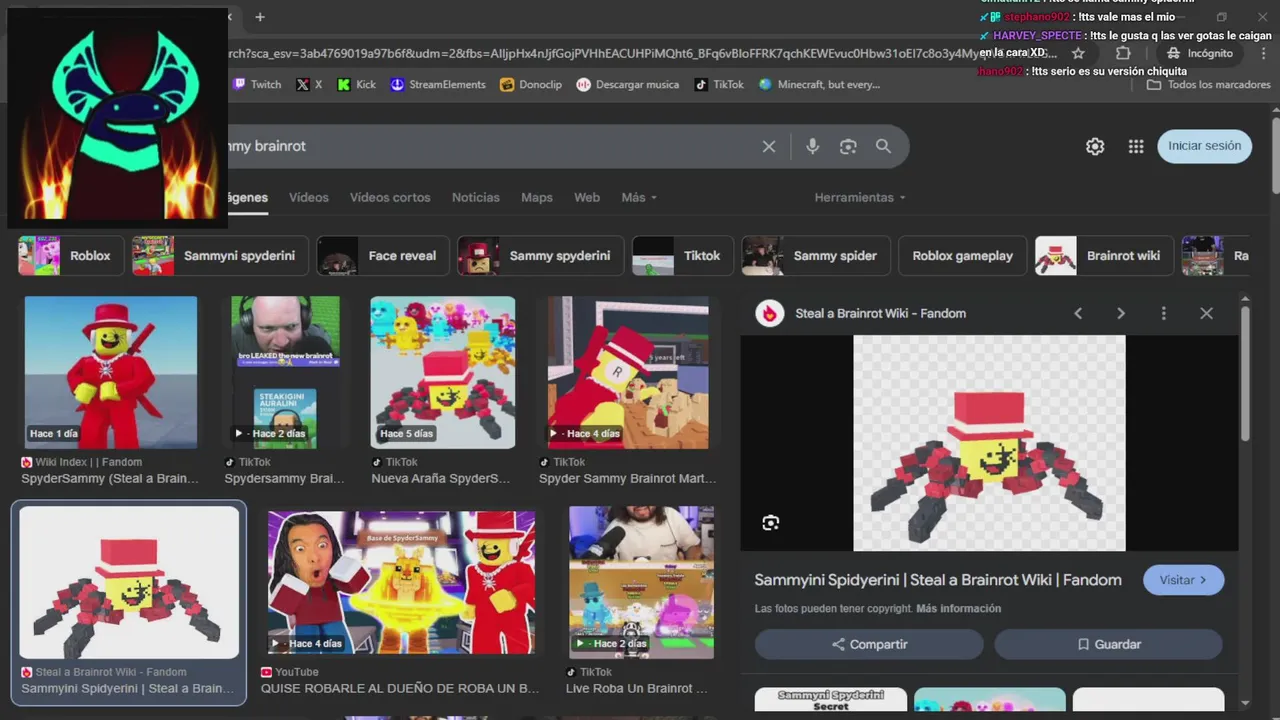This screenshot has height=720, width=1280.
Task: Click the search query input field
Action: [490, 146]
